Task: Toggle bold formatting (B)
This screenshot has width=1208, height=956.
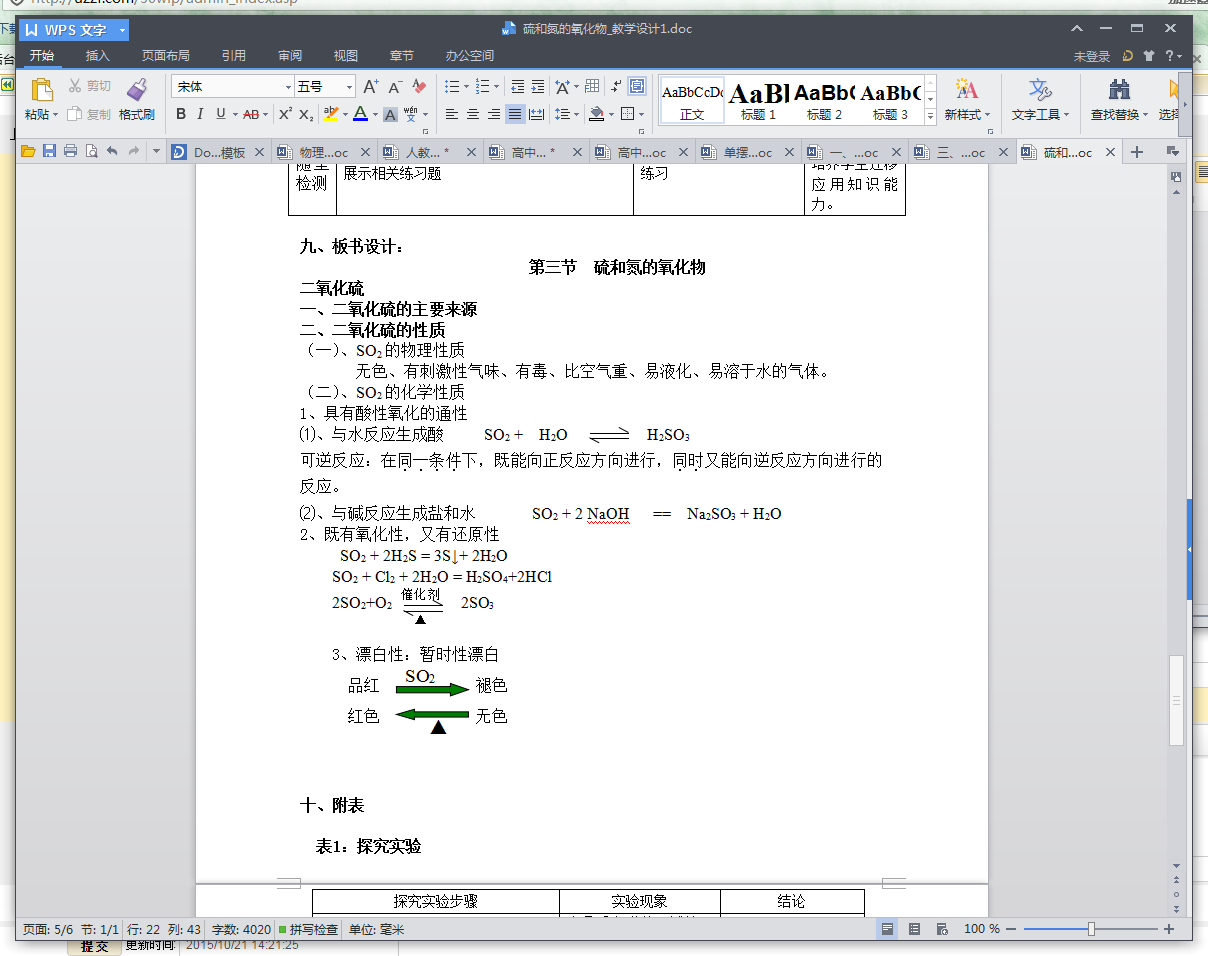Action: point(181,114)
